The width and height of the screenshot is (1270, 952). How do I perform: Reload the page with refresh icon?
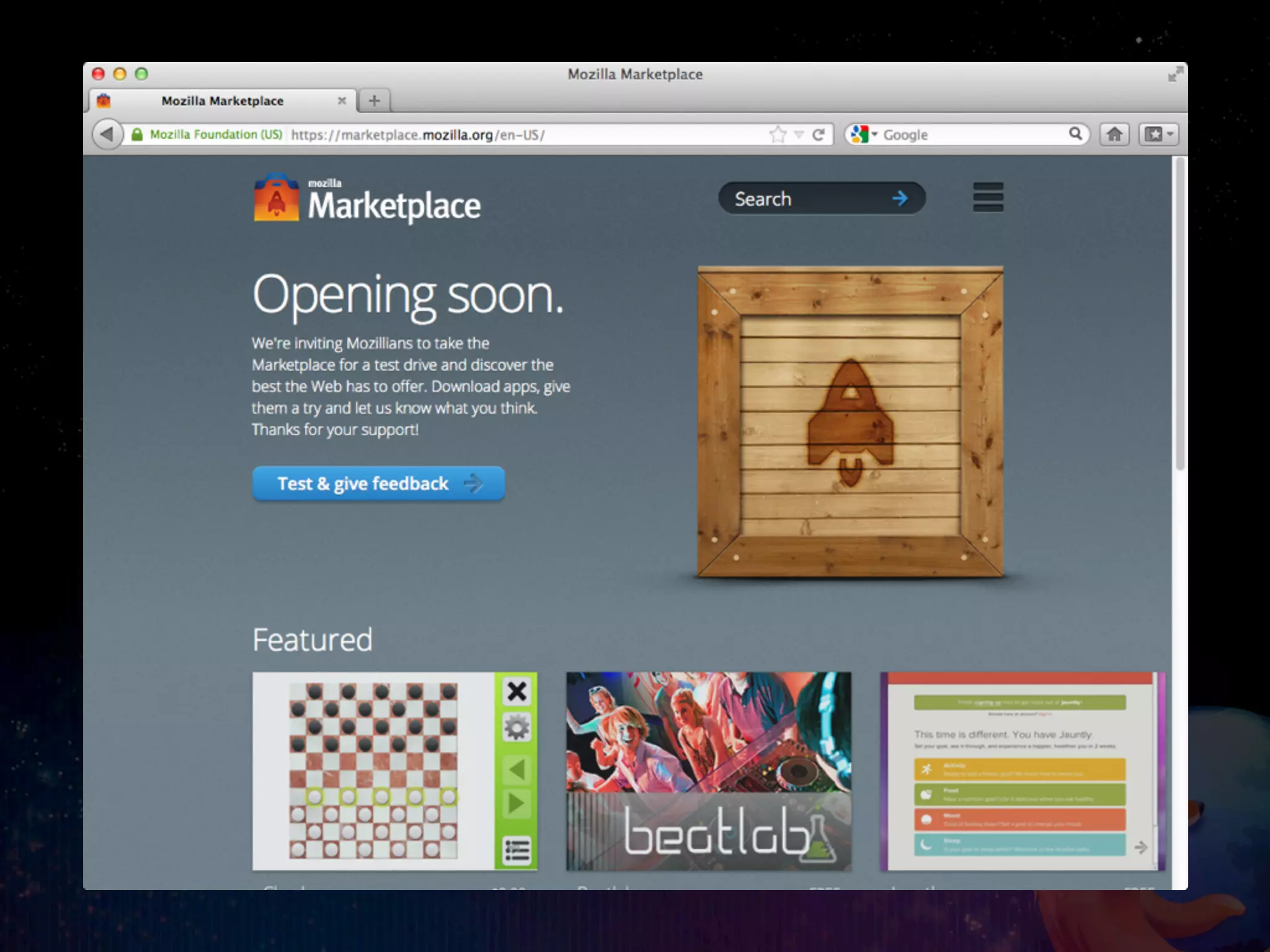pyautogui.click(x=819, y=134)
